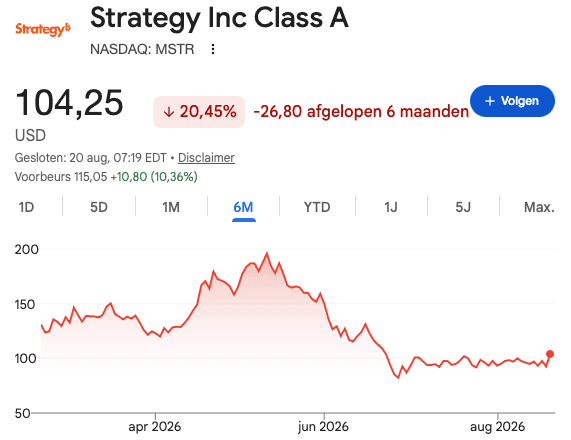Viewport: 571px width, 440px height.
Task: Click the down-arrow 20,45% change badge
Action: click(x=199, y=112)
